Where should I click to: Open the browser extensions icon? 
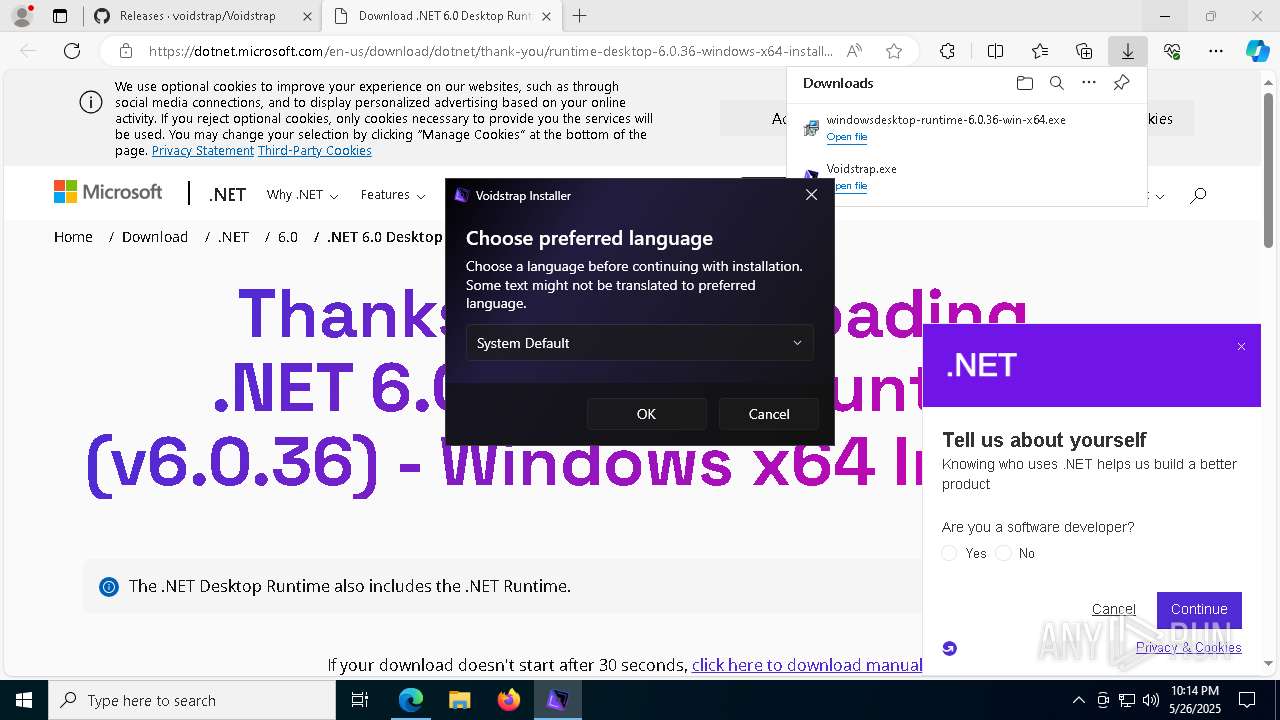tap(947, 51)
